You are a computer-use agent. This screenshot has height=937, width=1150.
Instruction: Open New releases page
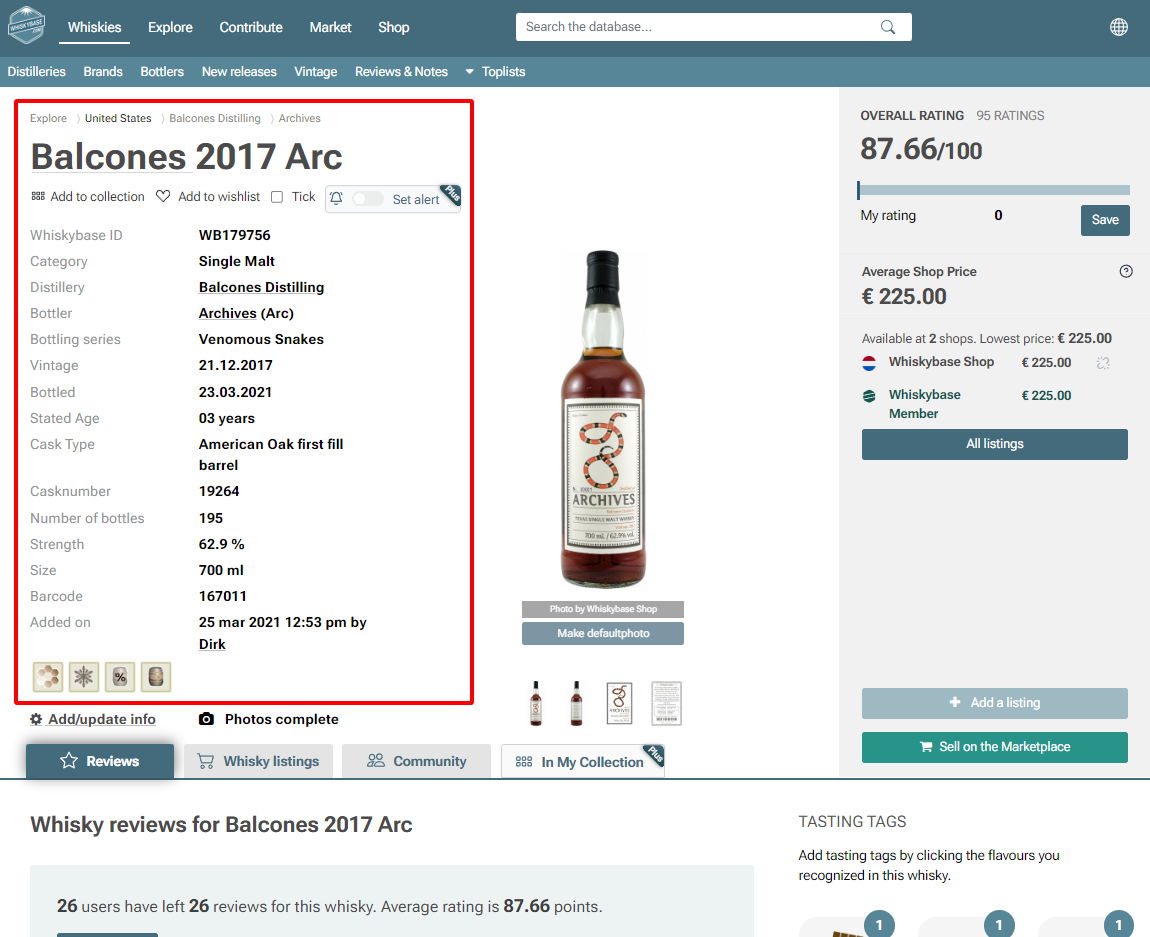point(239,72)
